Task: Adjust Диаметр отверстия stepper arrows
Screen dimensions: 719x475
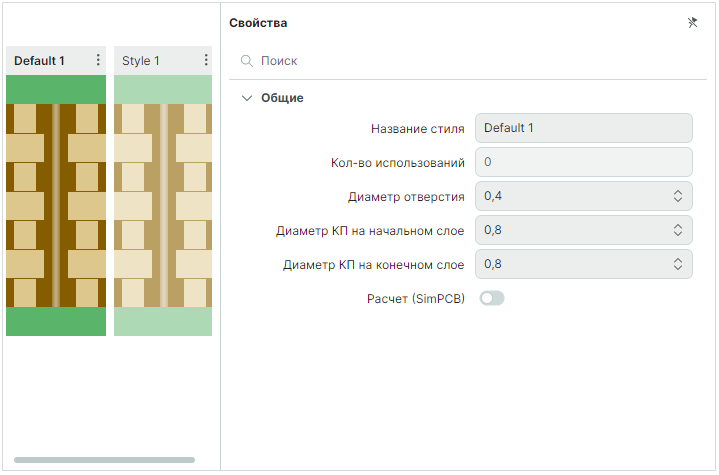Action: coord(677,196)
